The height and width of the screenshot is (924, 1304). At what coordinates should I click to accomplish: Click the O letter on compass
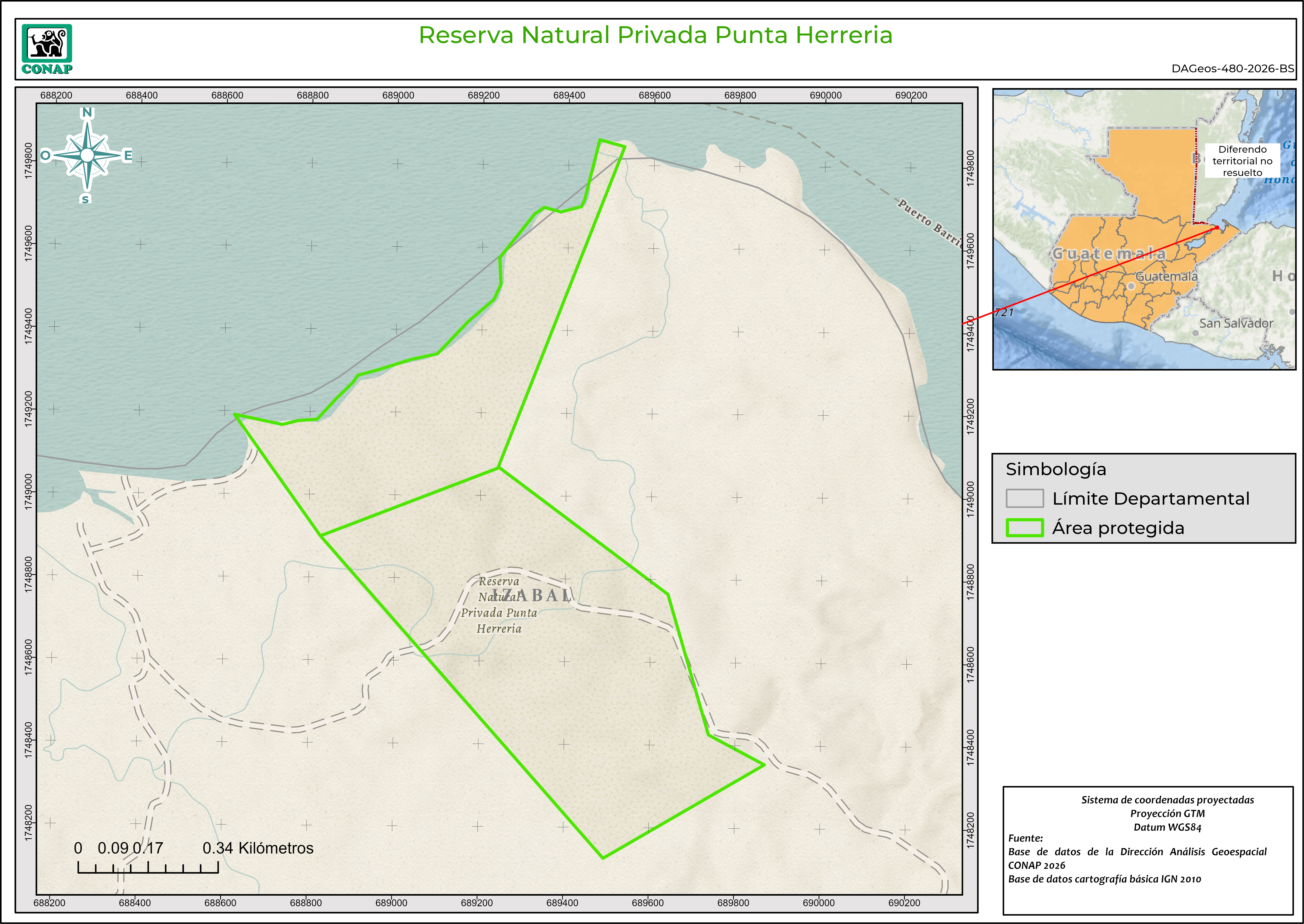point(46,155)
